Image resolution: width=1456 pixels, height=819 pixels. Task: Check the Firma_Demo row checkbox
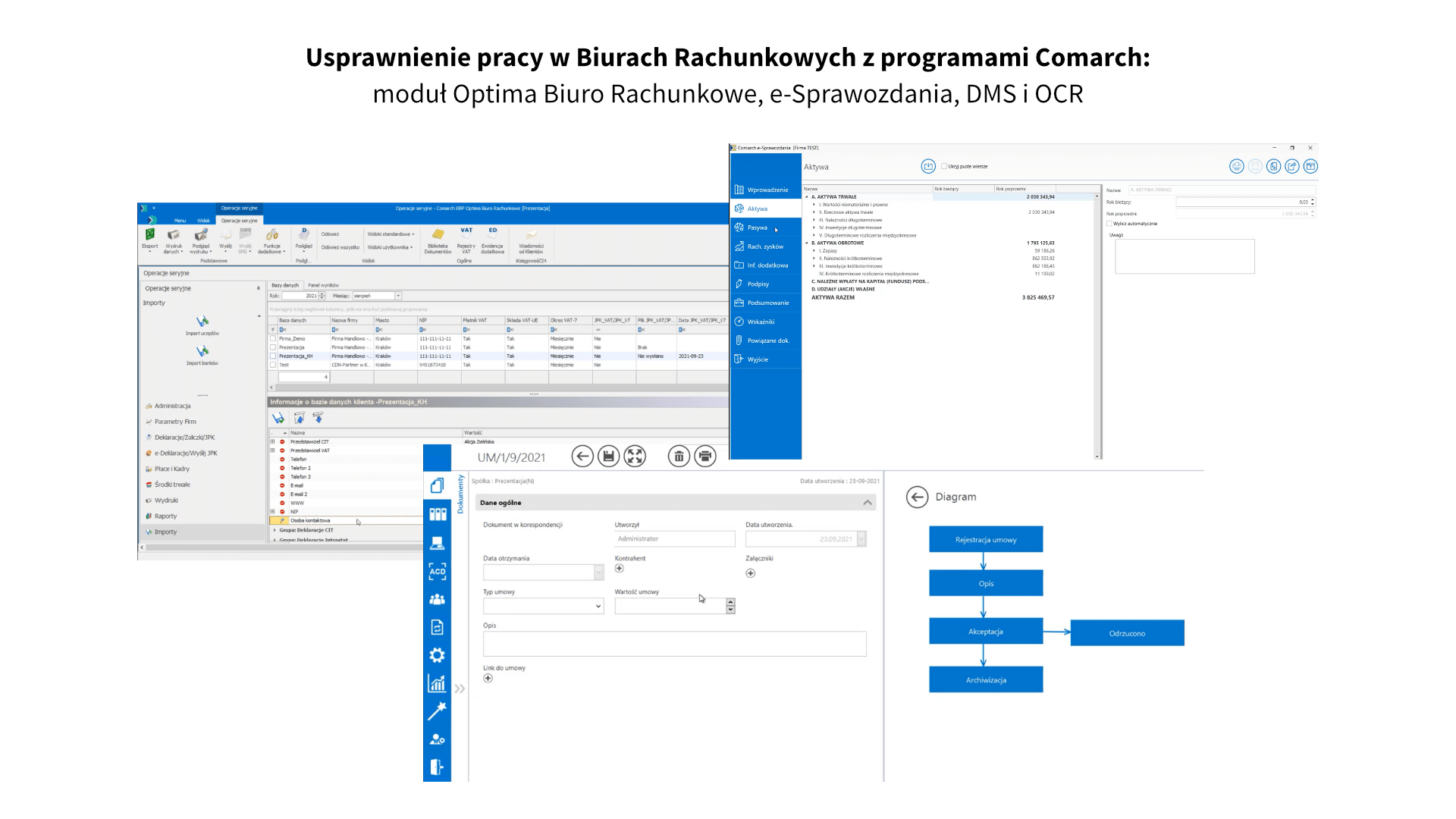tap(274, 339)
